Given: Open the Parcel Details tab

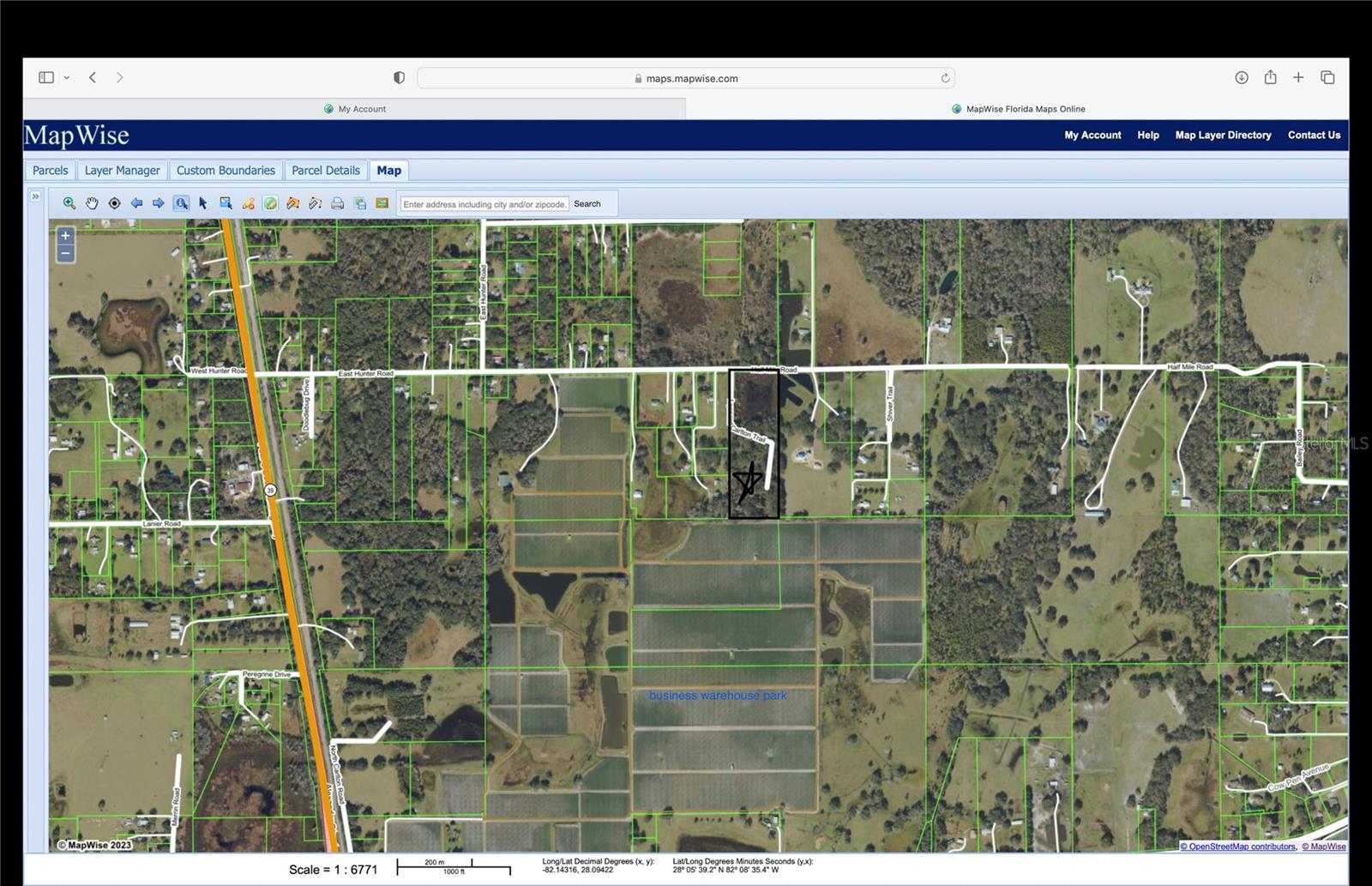Looking at the screenshot, I should (326, 171).
